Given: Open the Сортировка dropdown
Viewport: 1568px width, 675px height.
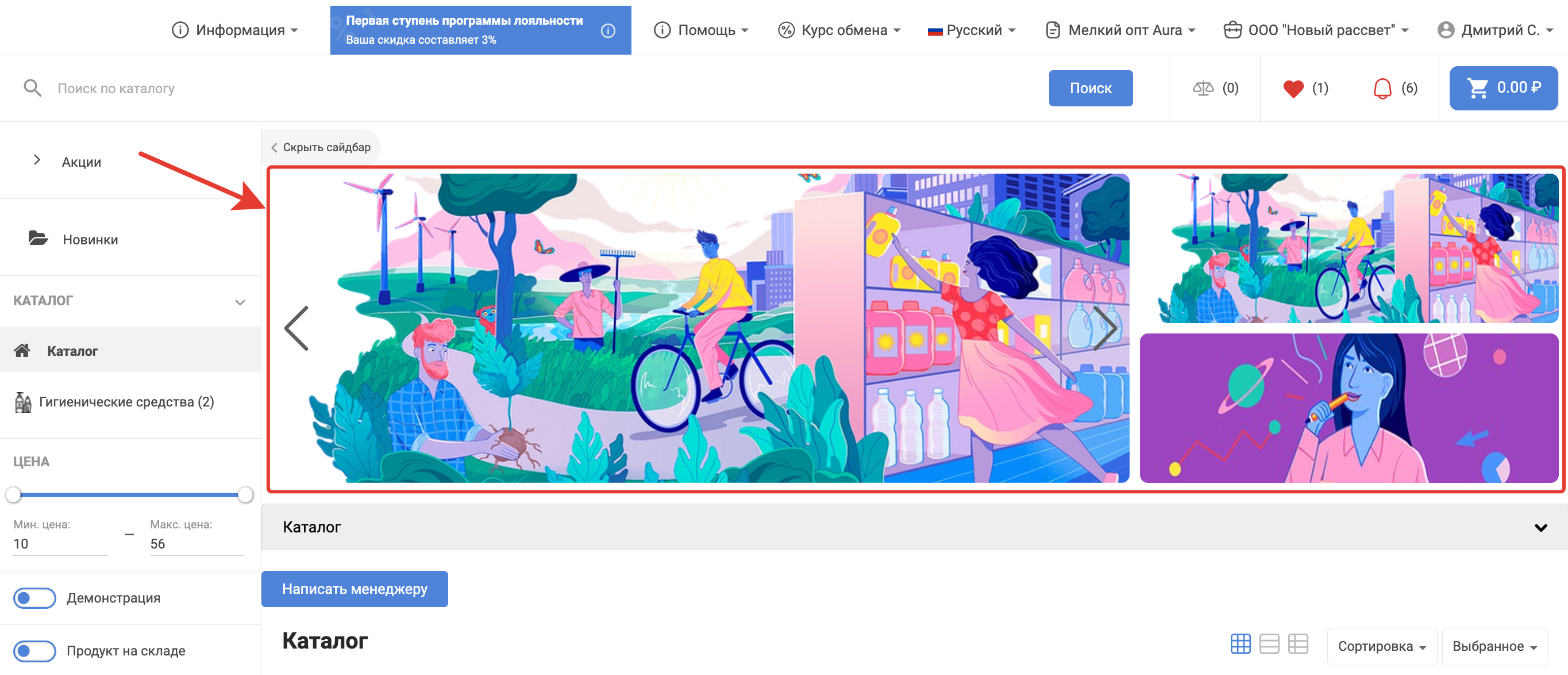Looking at the screenshot, I should tap(1381, 646).
